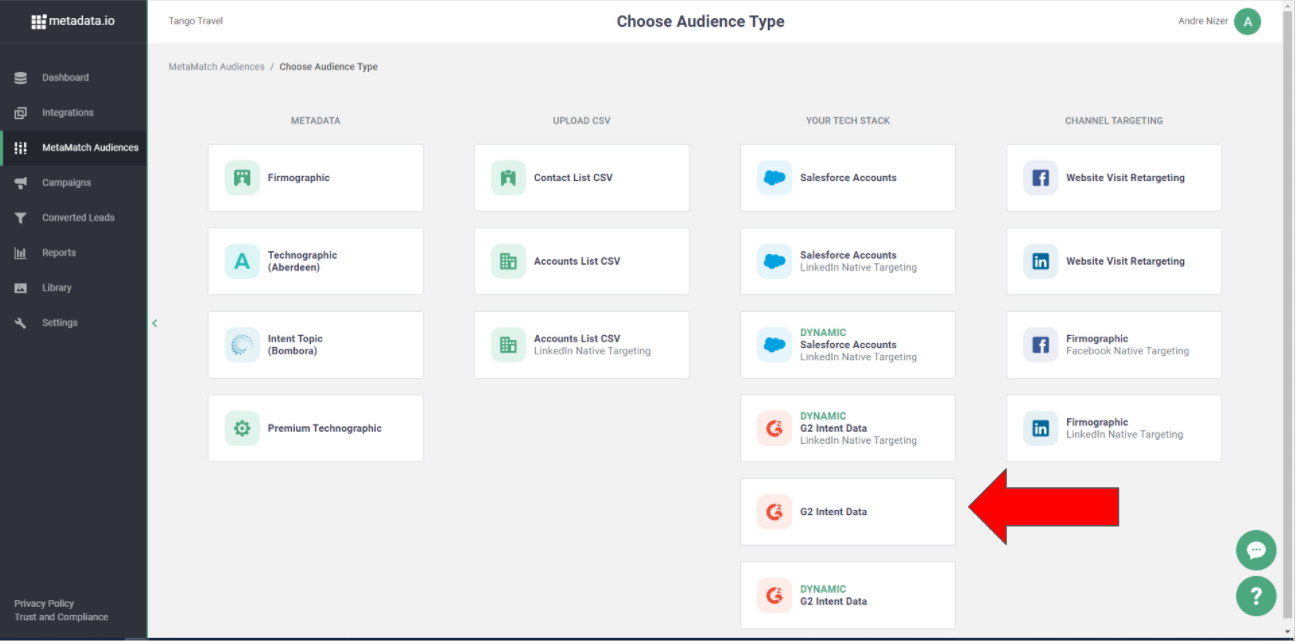Image resolution: width=1295 pixels, height=642 pixels.
Task: Click the metadata.io logo
Action: click(x=73, y=21)
